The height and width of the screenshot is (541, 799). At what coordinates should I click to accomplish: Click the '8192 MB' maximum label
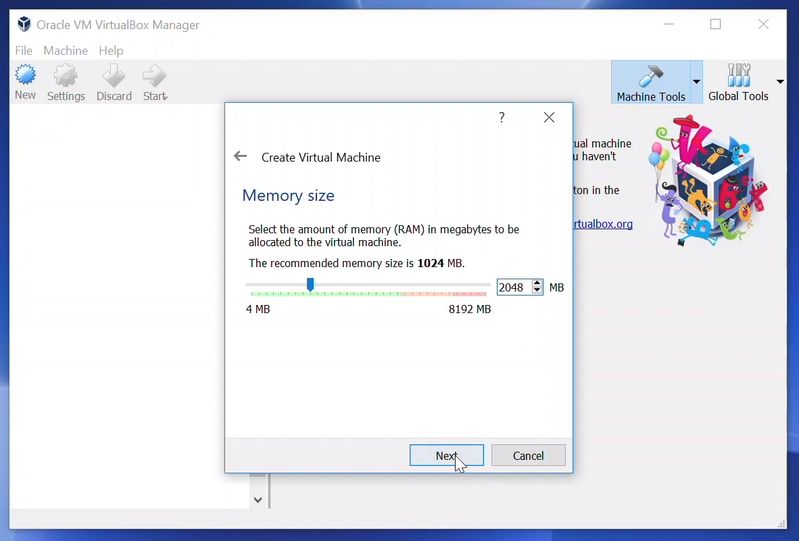click(469, 309)
